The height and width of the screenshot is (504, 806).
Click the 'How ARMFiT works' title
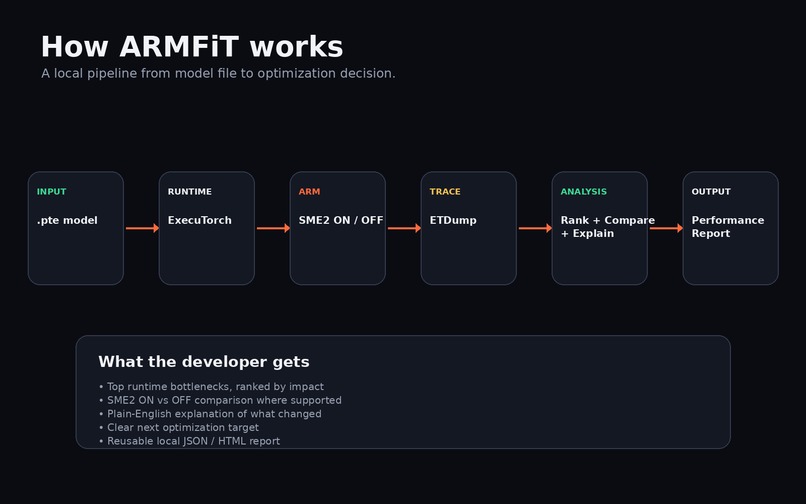(192, 47)
